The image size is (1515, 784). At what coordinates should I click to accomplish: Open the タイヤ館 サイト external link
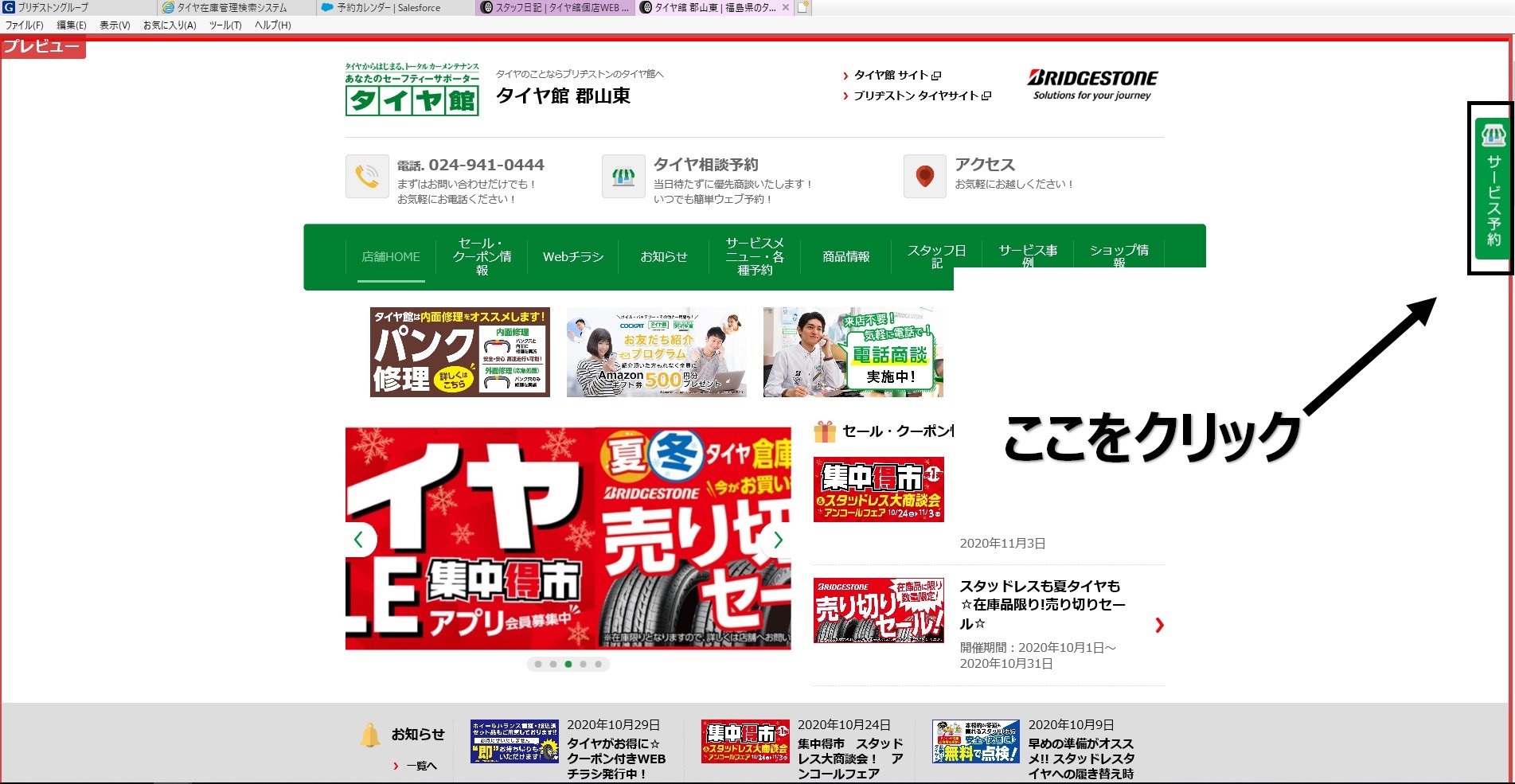point(892,75)
